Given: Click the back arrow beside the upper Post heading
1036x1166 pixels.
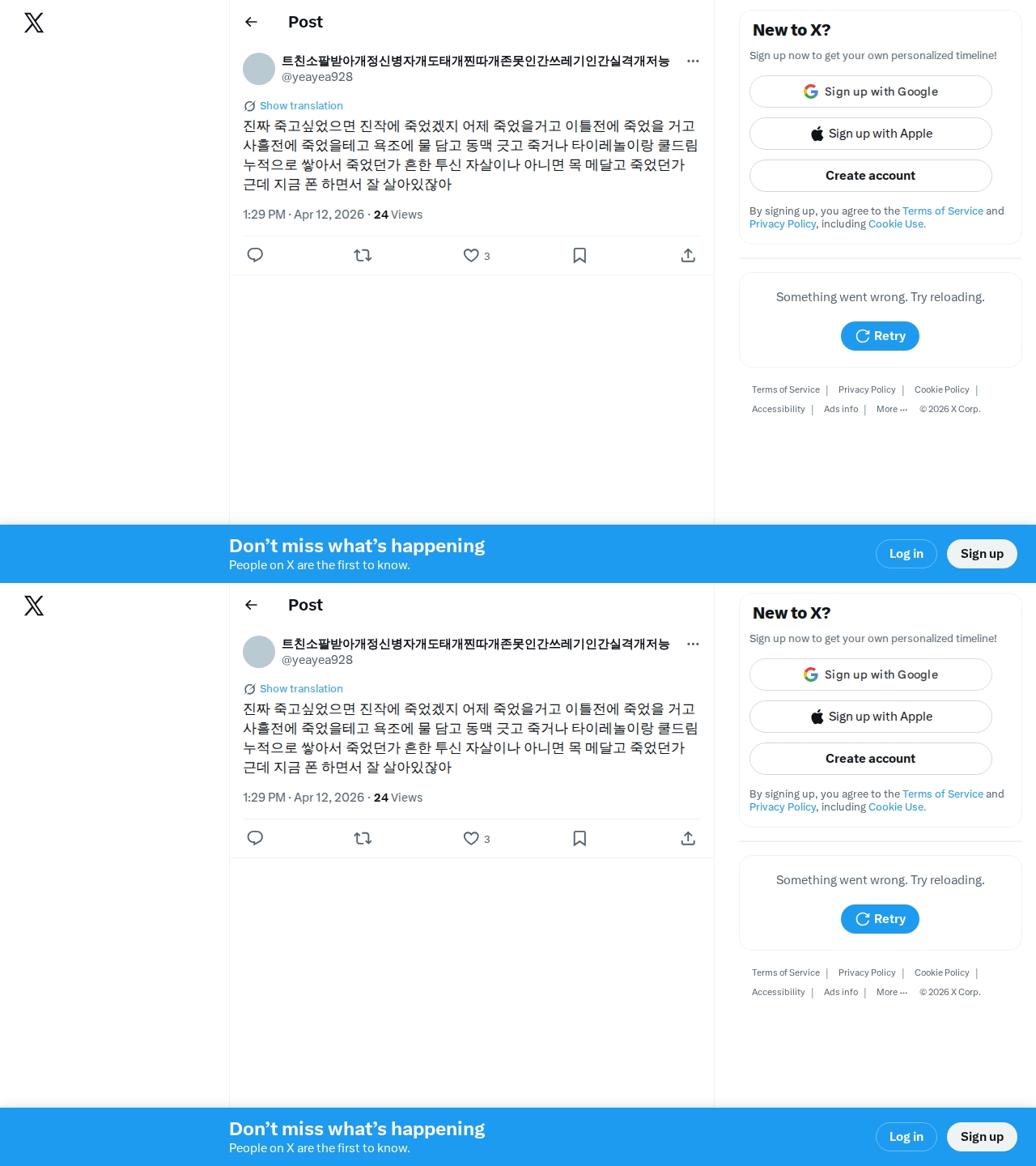Looking at the screenshot, I should click(x=251, y=22).
